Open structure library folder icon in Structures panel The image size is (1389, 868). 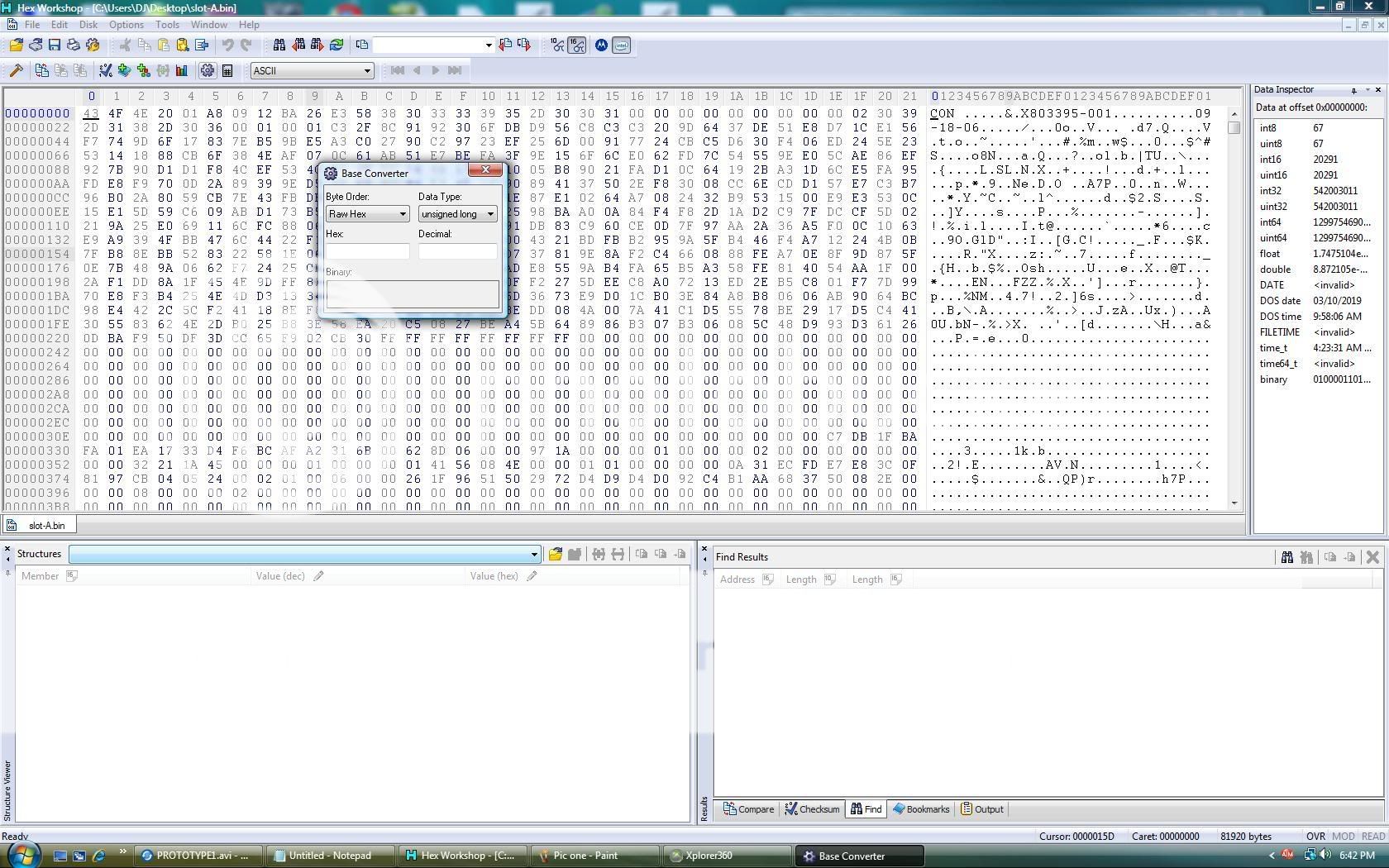click(x=555, y=554)
